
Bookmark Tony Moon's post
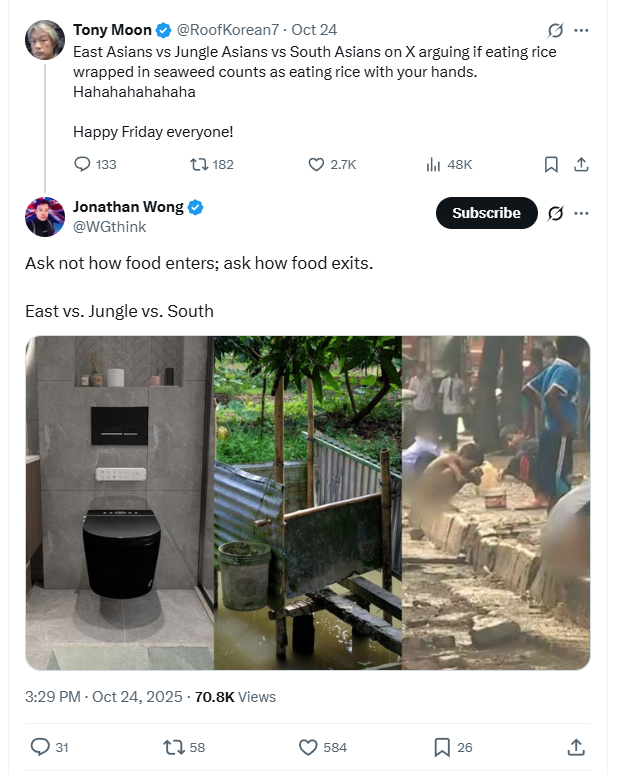coord(551,164)
